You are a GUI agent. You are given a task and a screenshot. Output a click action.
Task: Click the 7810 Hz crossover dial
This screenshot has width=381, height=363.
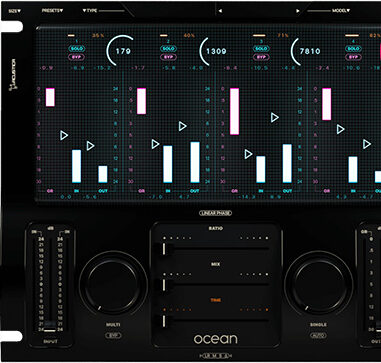[306, 51]
